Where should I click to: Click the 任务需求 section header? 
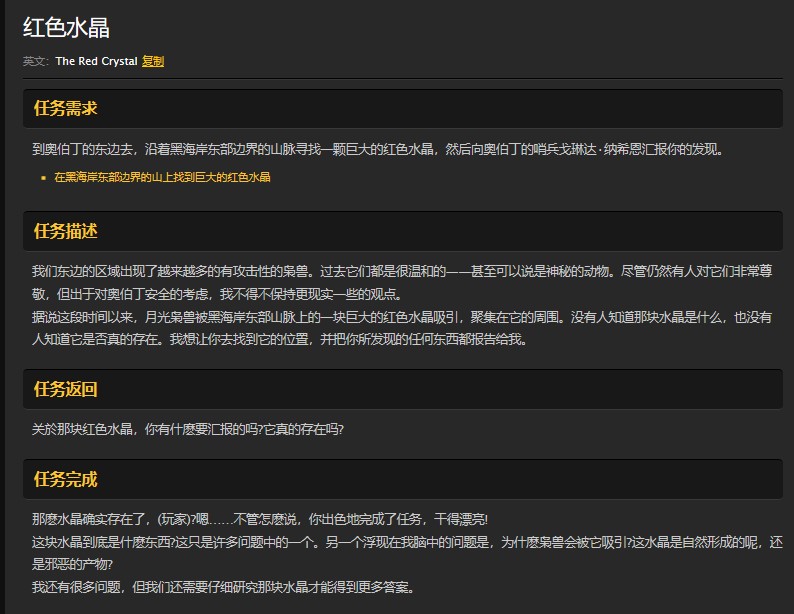[65, 108]
